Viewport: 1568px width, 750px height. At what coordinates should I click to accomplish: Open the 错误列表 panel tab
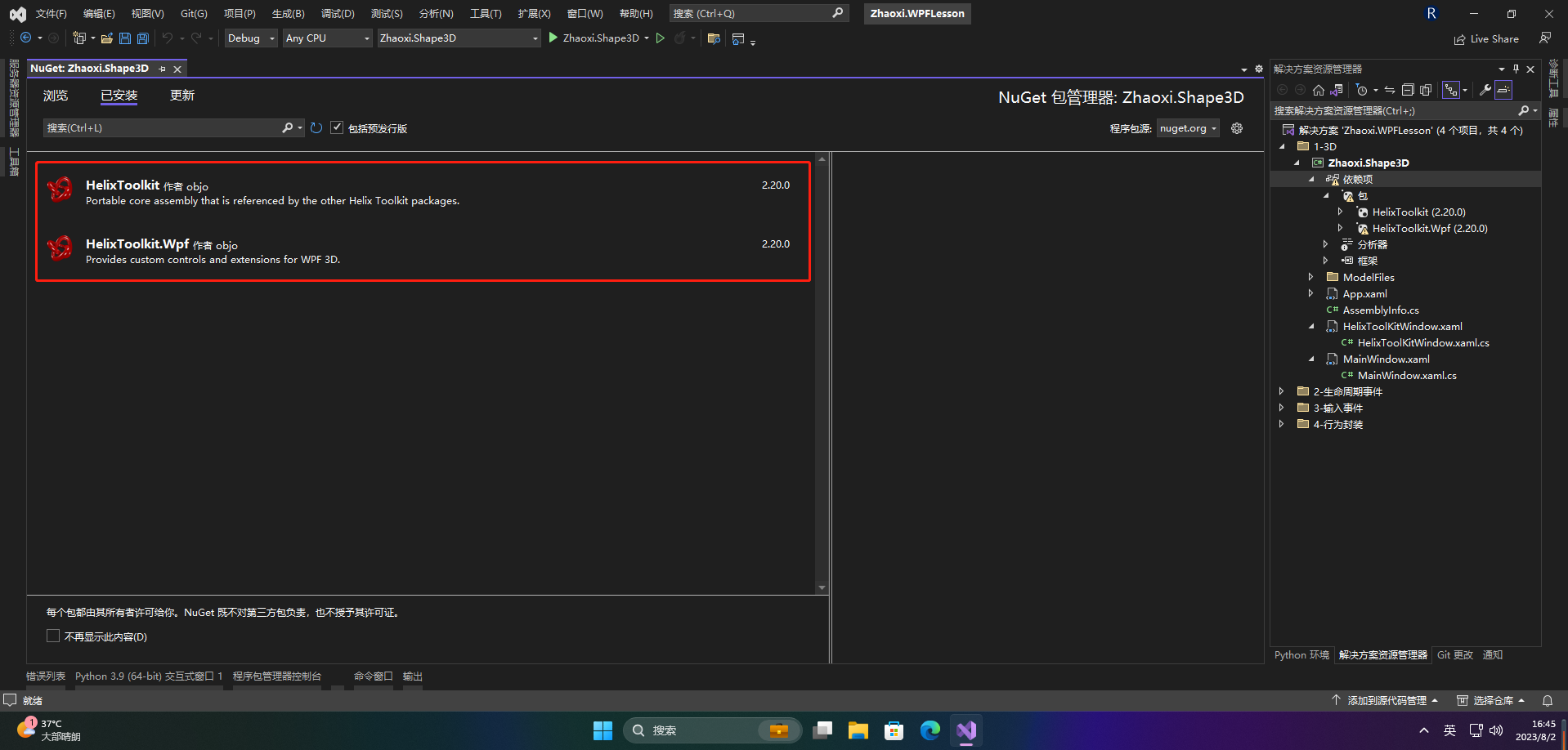click(46, 676)
